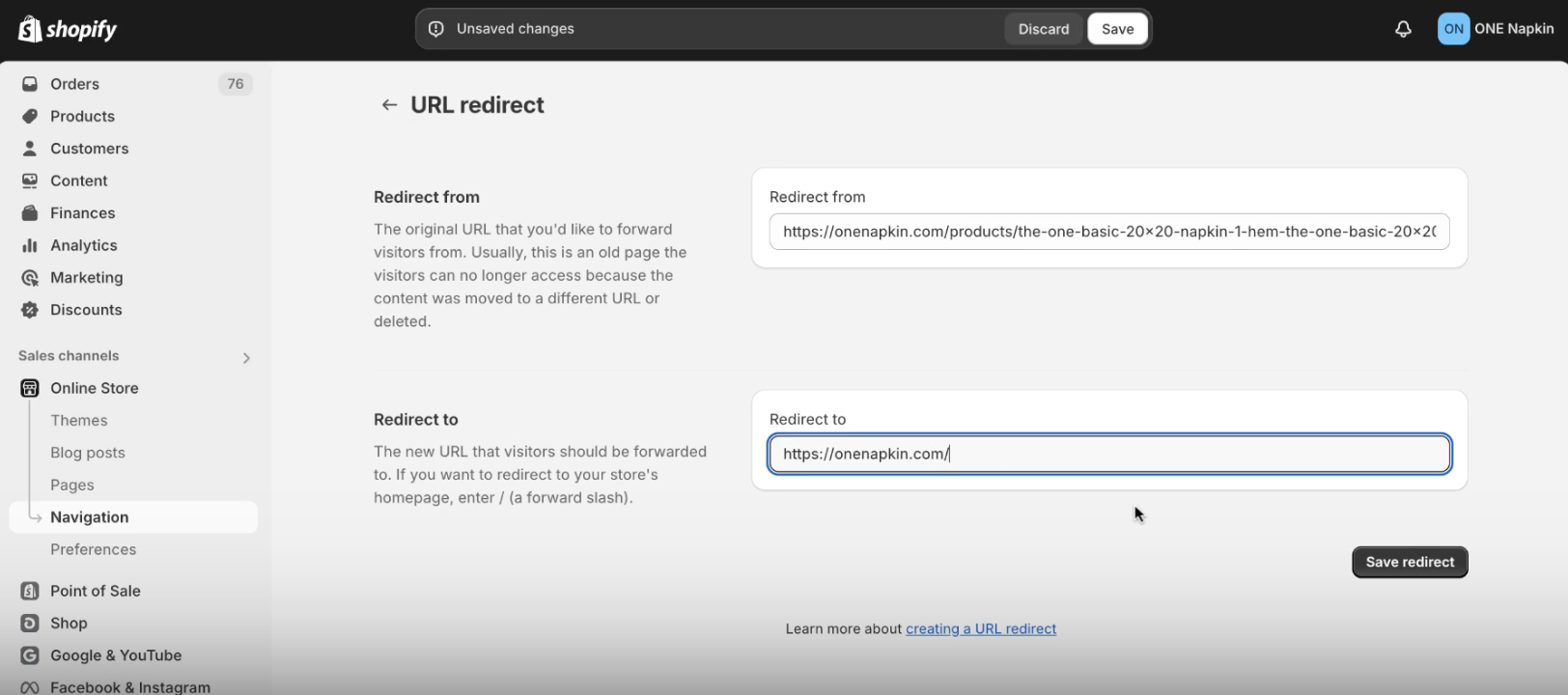Open the creating a URL redirect link
This screenshot has width=1568, height=695.
coord(981,629)
